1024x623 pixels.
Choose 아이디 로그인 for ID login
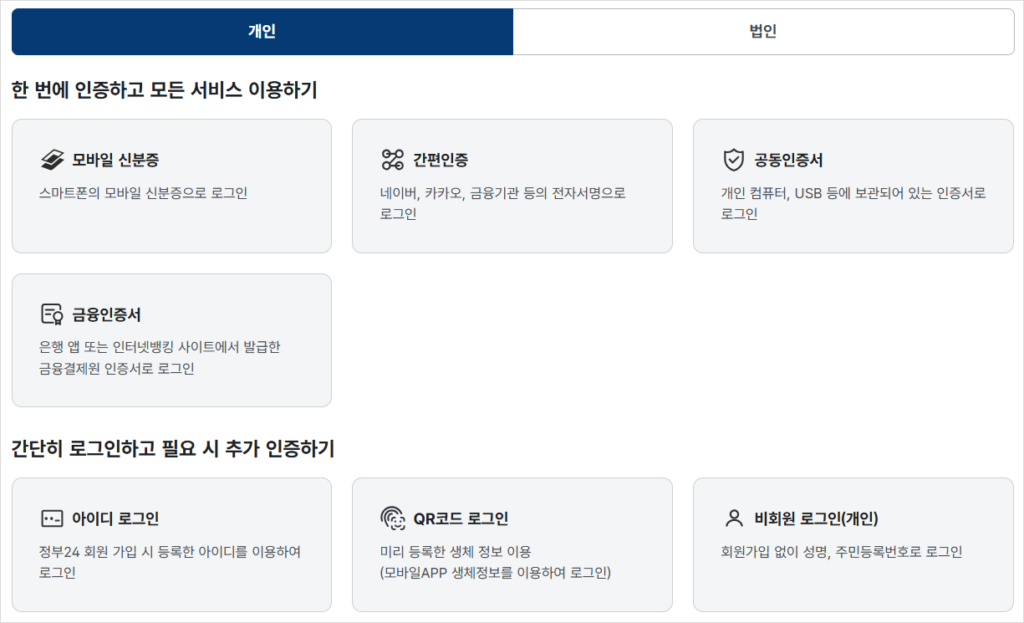point(171,545)
